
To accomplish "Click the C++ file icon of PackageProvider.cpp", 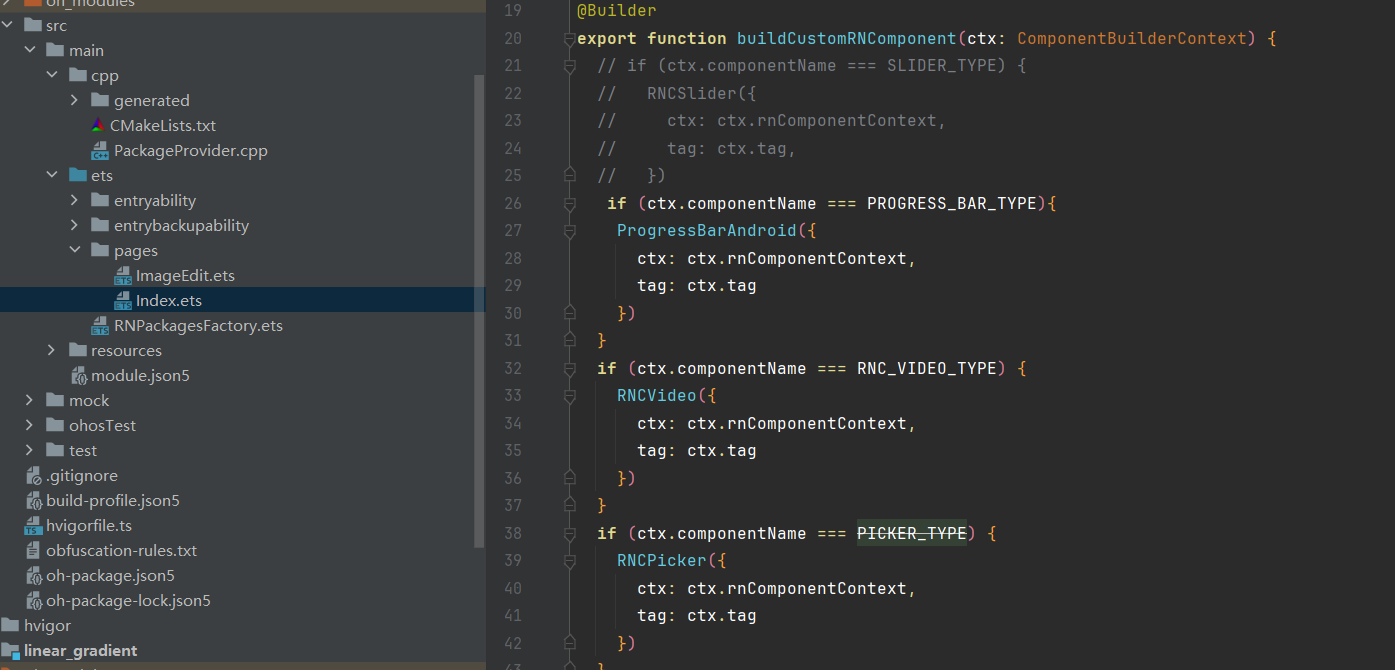I will [x=100, y=151].
